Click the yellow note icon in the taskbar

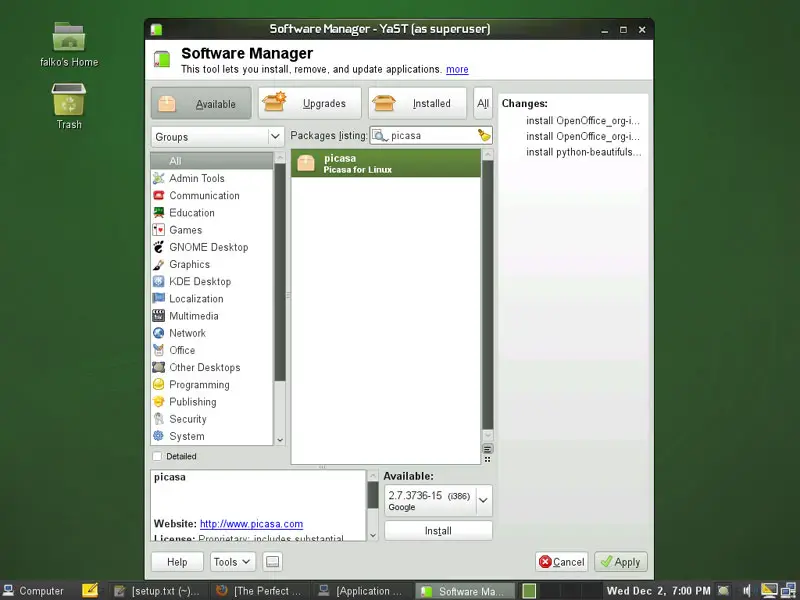90,590
